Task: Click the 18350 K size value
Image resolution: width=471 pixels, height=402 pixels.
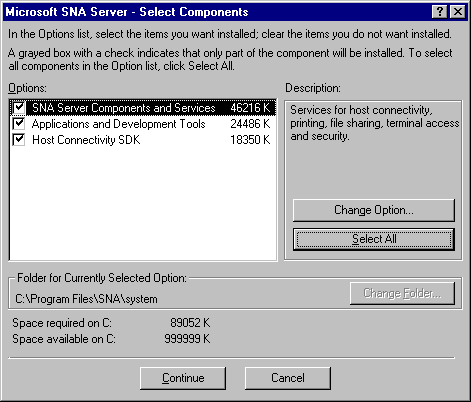Action: point(250,140)
